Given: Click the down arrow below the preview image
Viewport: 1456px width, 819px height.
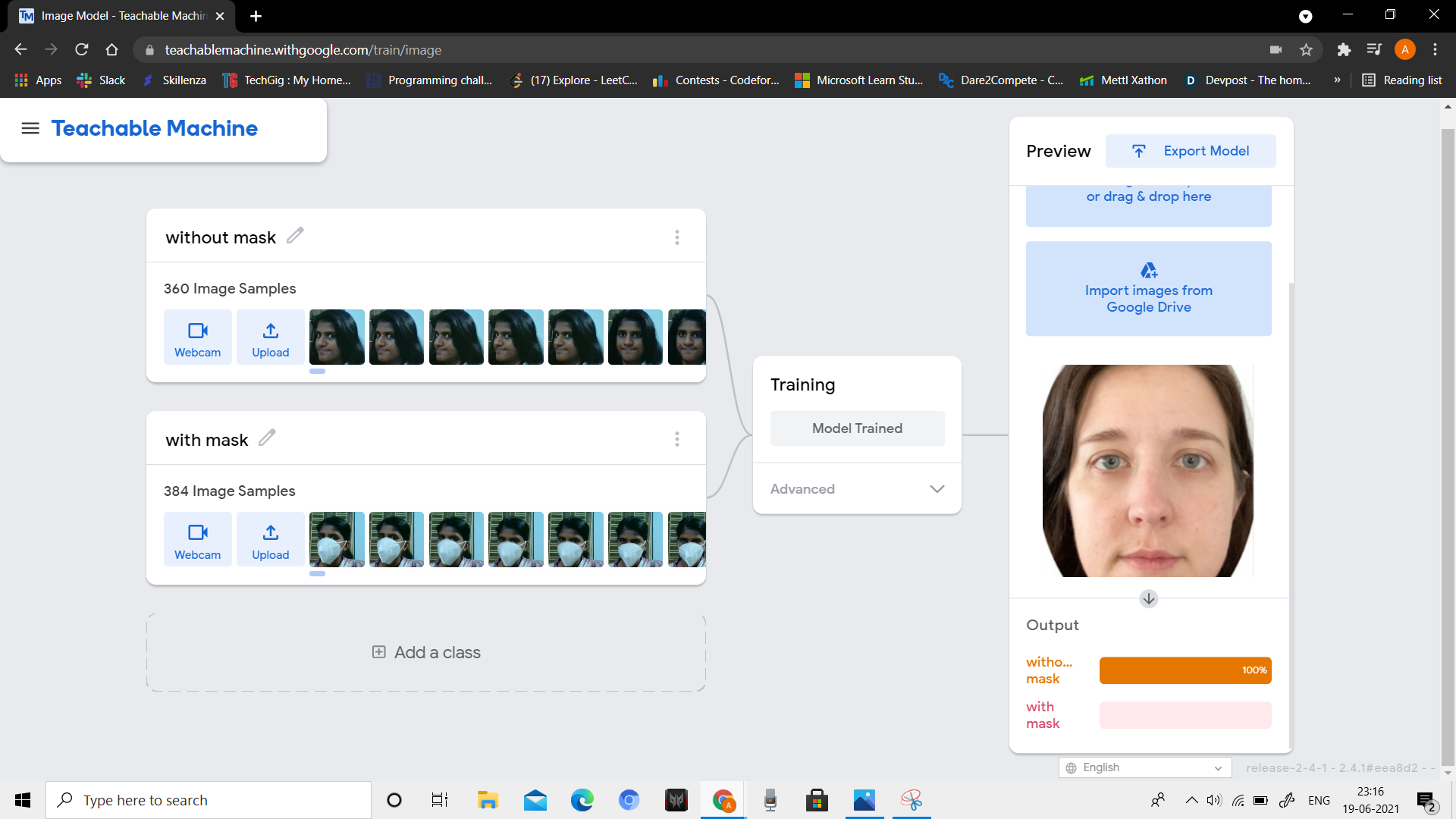Looking at the screenshot, I should pyautogui.click(x=1148, y=599).
